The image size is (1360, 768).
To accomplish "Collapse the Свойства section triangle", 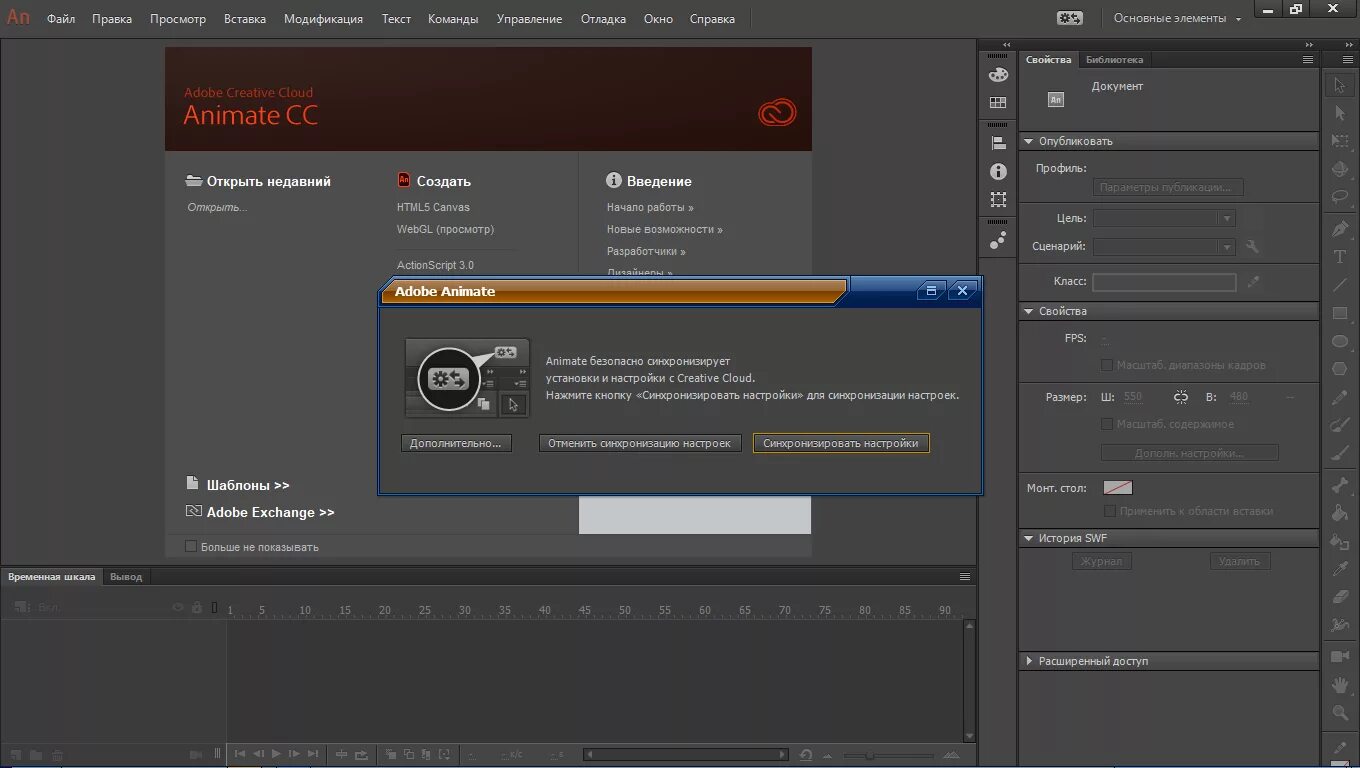I will click(x=1028, y=311).
